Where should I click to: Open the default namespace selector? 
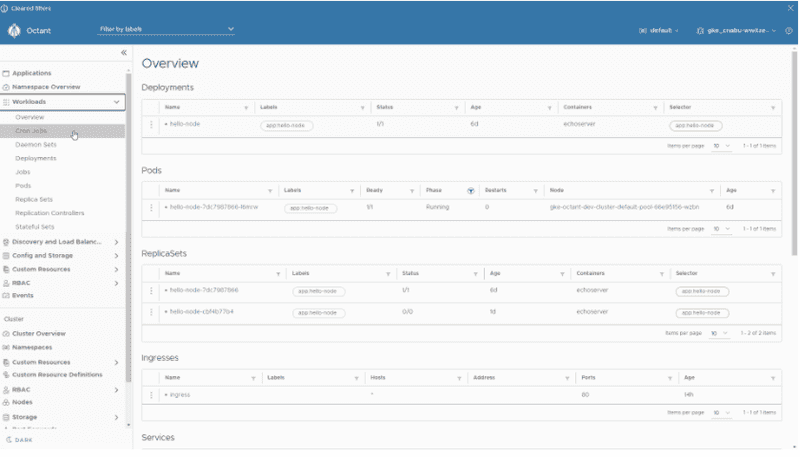coord(658,30)
